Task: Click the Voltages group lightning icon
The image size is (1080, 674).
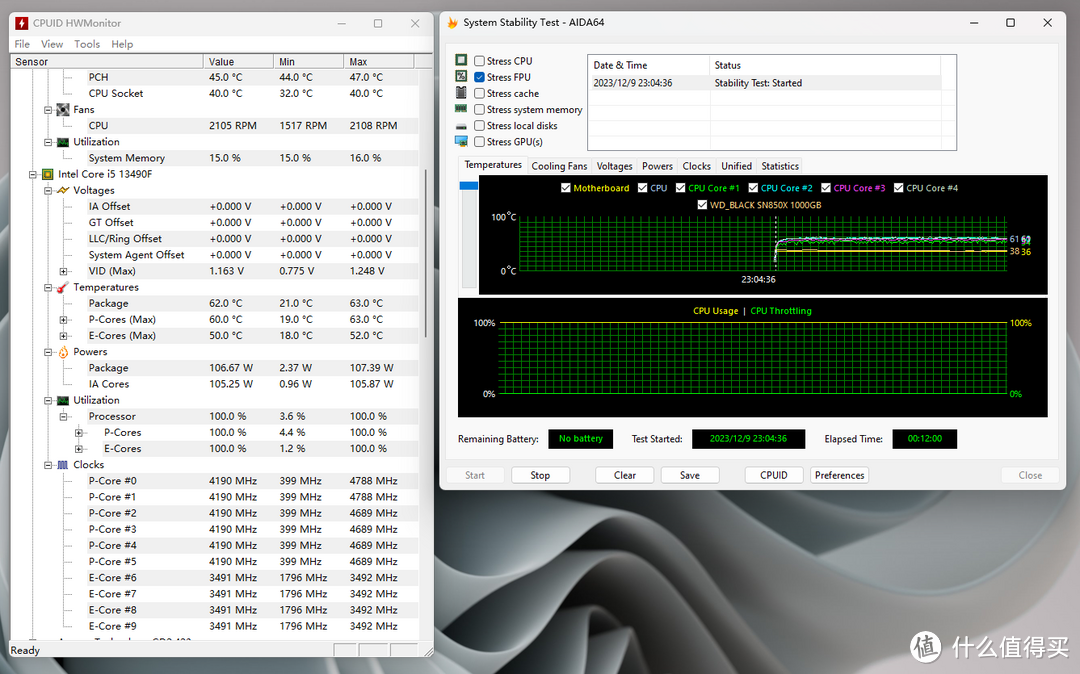Action: point(63,190)
